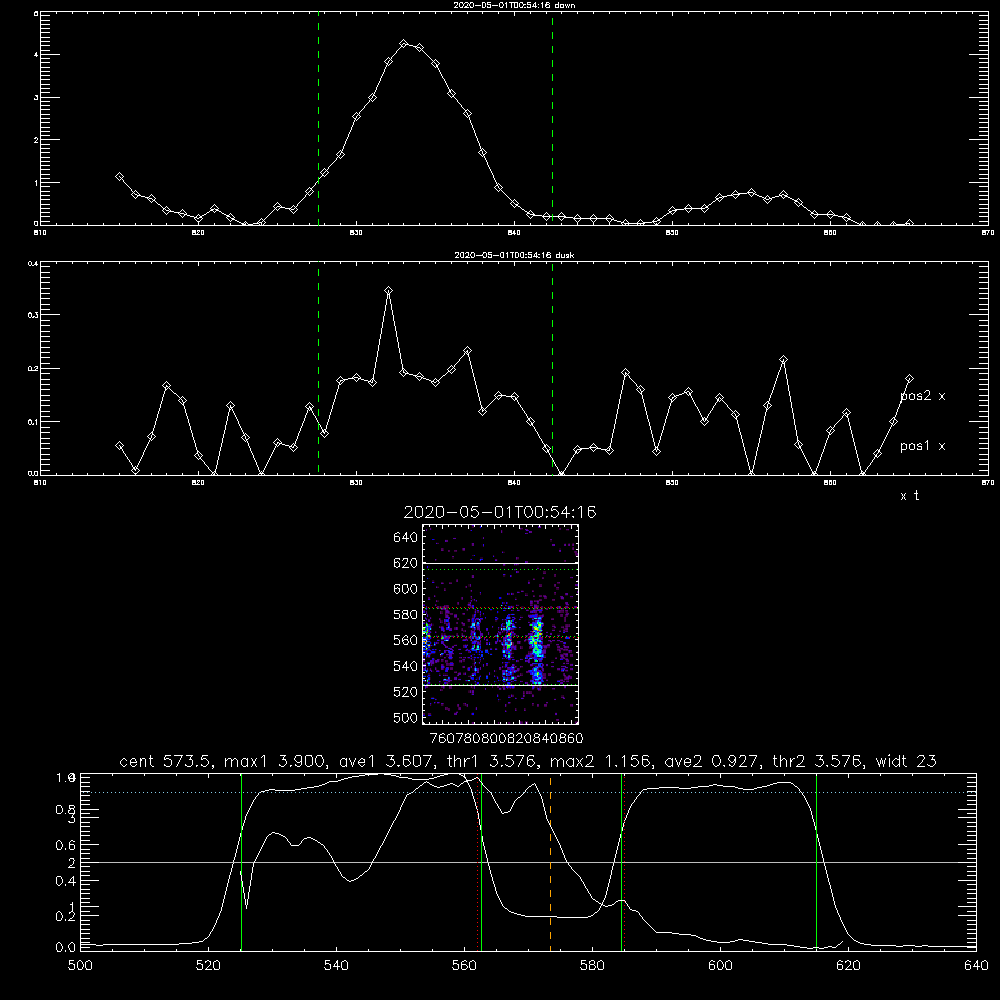This screenshot has width=1000, height=1000.
Task: Click the bottom plot y-axis label 0.4
Action: pyautogui.click(x=66, y=881)
